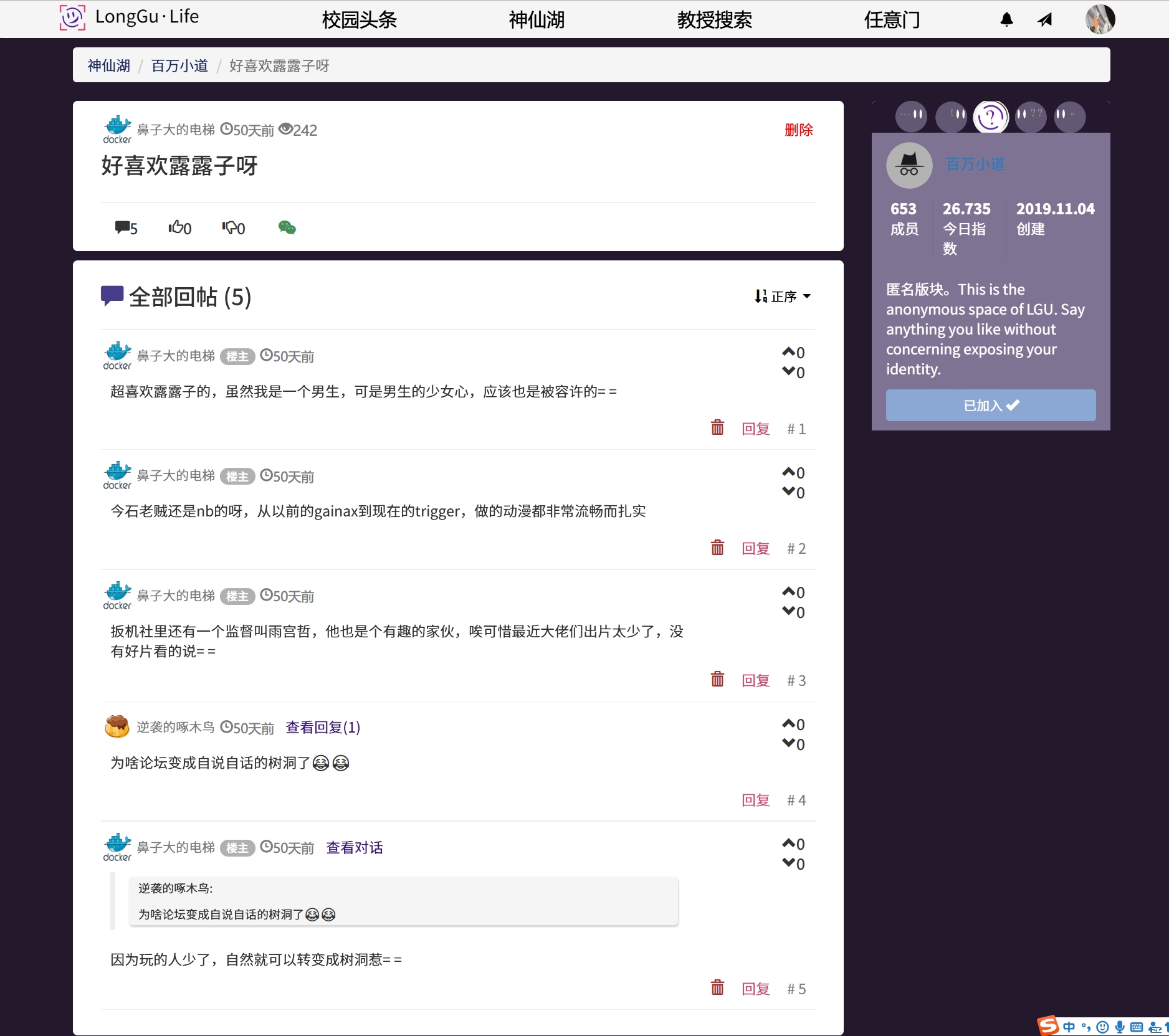
Task: Like the post with thumbs-up icon
Action: [179, 228]
